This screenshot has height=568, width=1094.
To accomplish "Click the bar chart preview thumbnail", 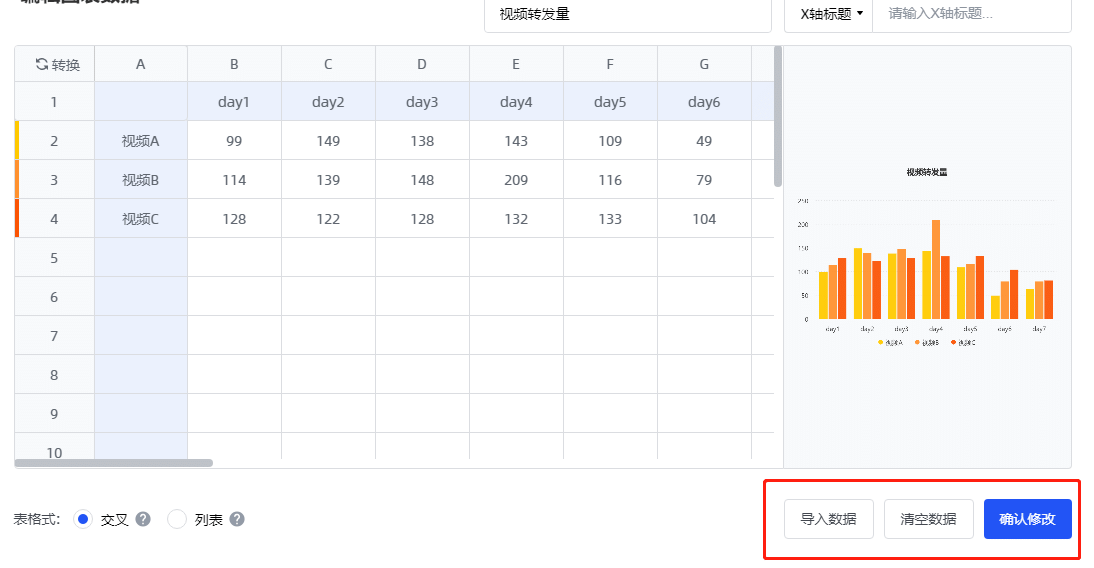I will pos(927,258).
